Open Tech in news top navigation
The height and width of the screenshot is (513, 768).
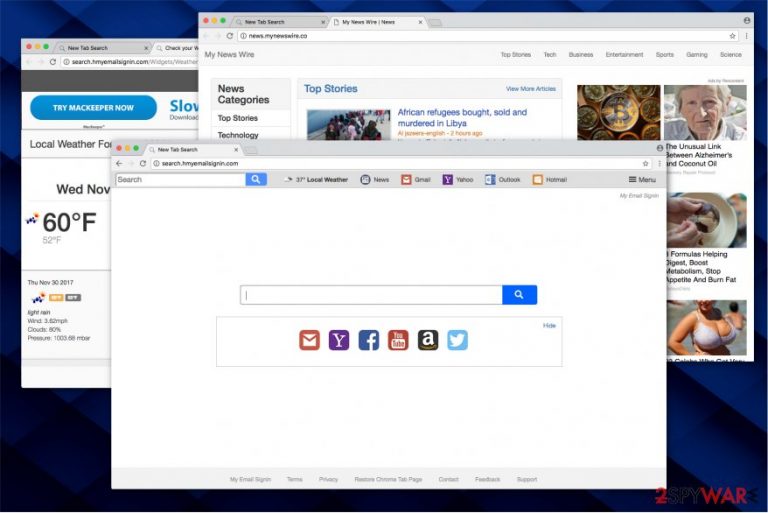click(550, 54)
